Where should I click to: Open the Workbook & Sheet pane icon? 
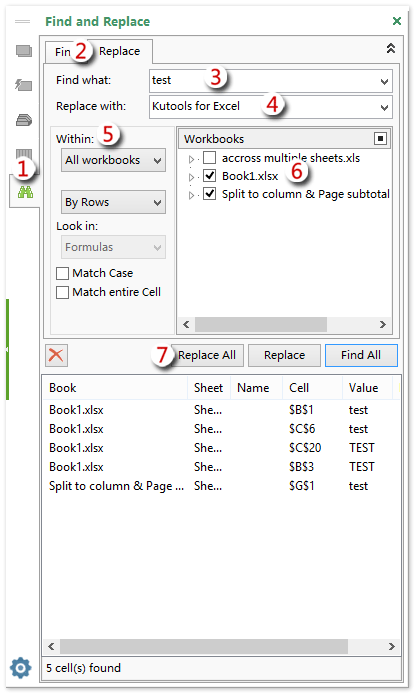click(x=24, y=51)
